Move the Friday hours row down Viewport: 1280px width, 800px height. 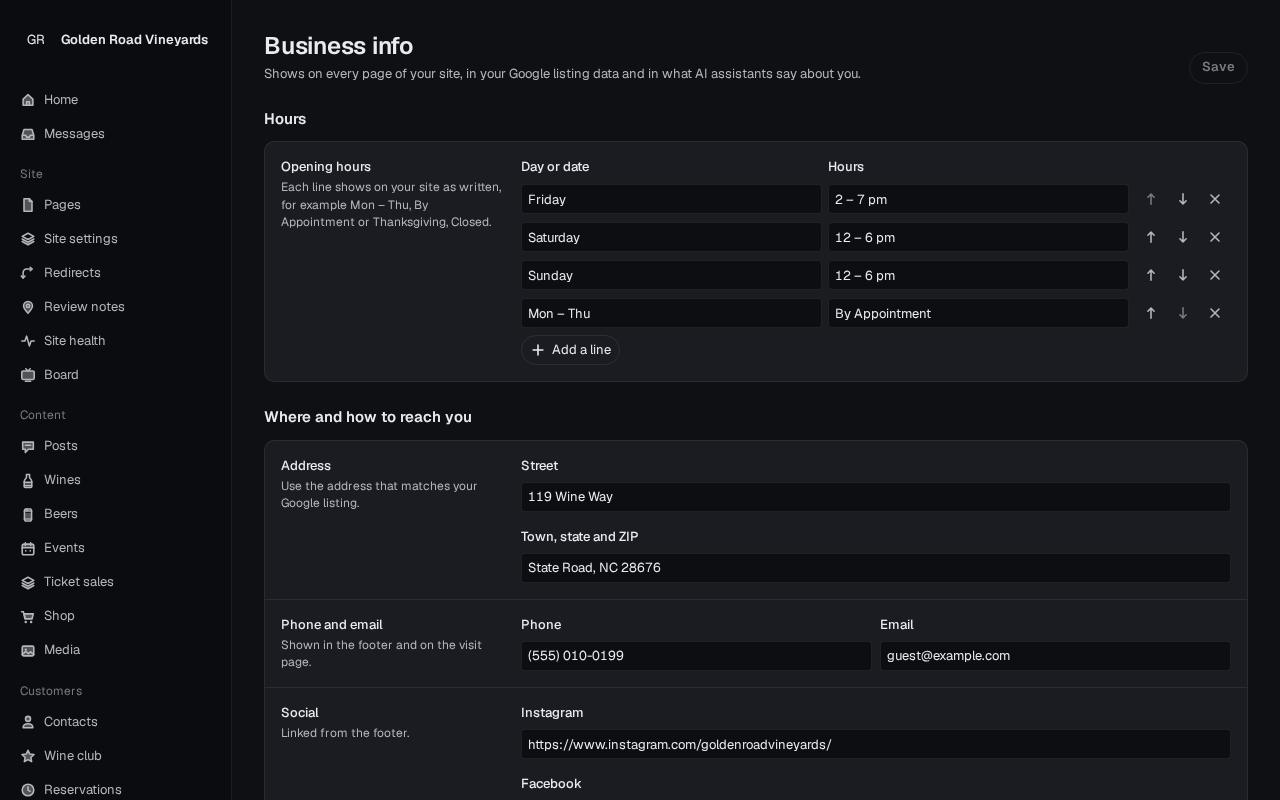(x=1183, y=199)
